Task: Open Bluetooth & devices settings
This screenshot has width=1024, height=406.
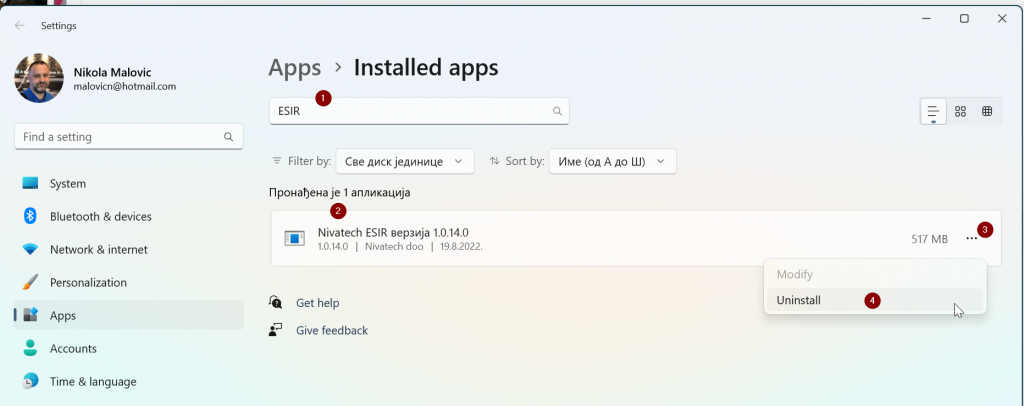Action: tap(129, 216)
